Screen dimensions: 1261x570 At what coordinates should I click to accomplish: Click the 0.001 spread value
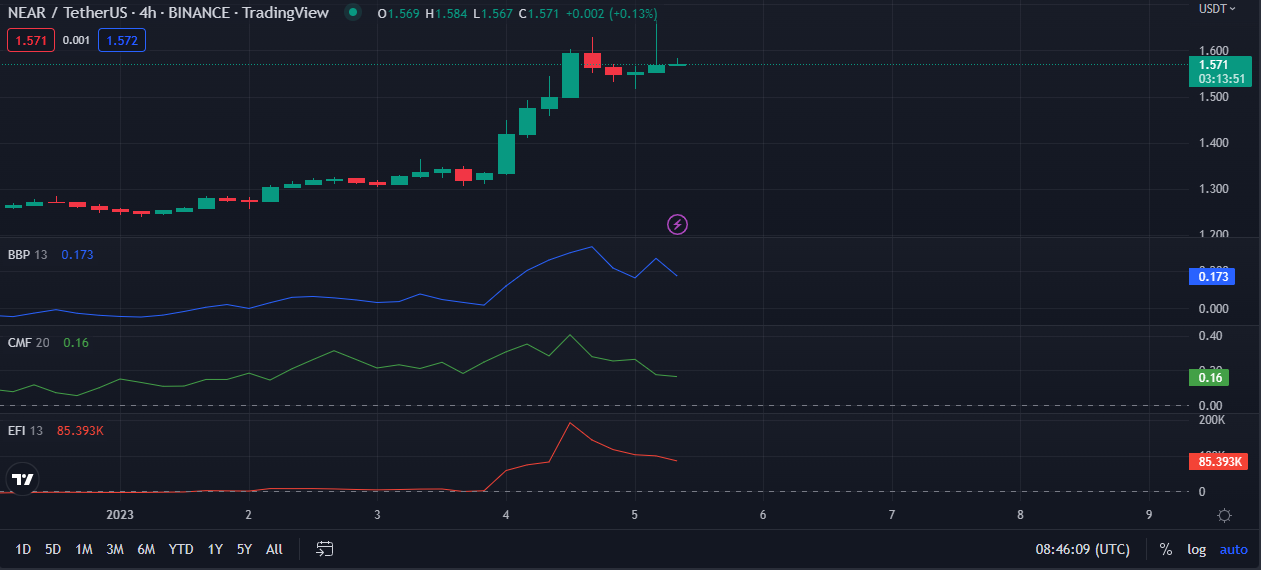click(75, 41)
